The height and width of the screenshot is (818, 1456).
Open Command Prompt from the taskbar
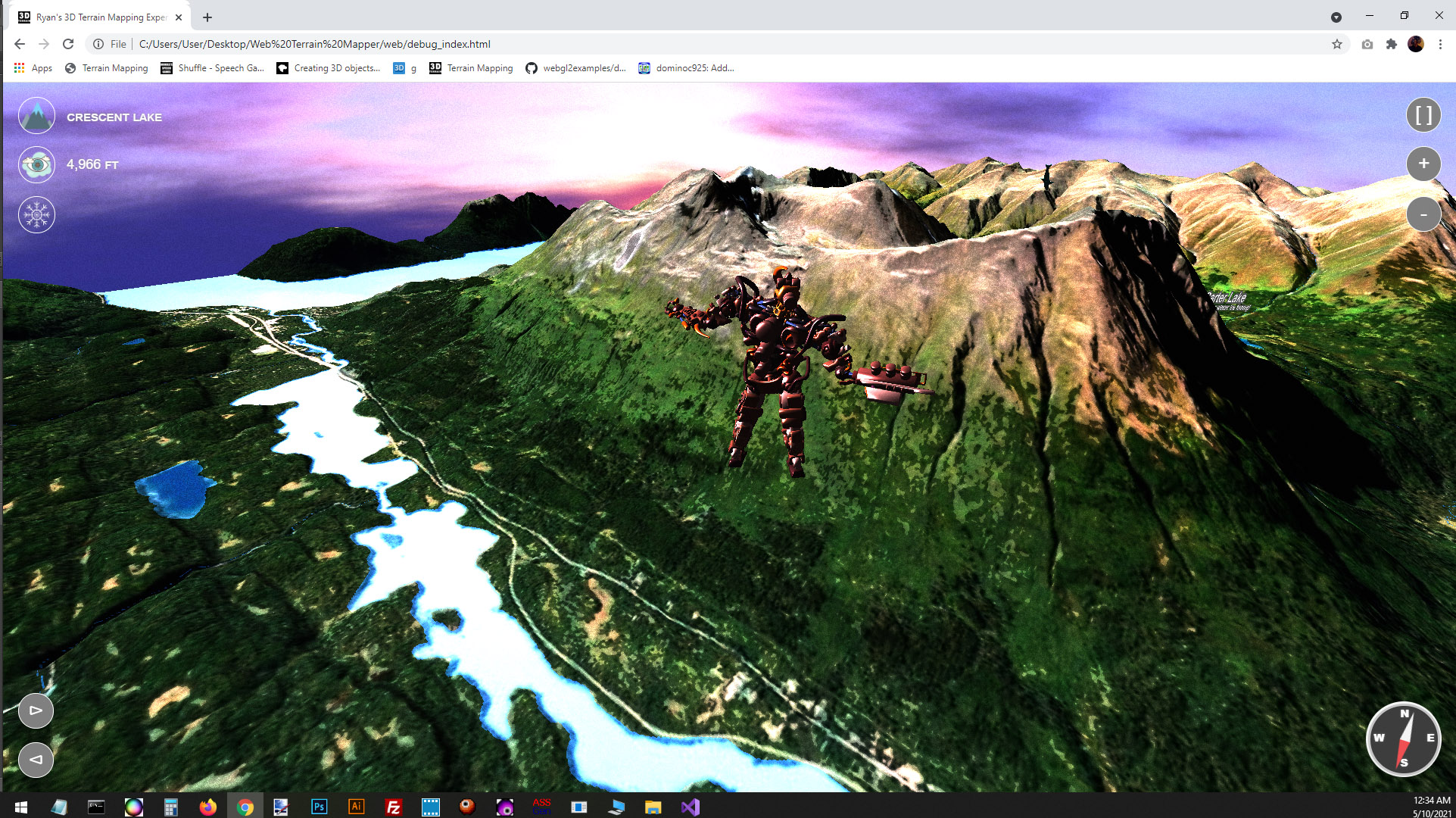(x=96, y=807)
